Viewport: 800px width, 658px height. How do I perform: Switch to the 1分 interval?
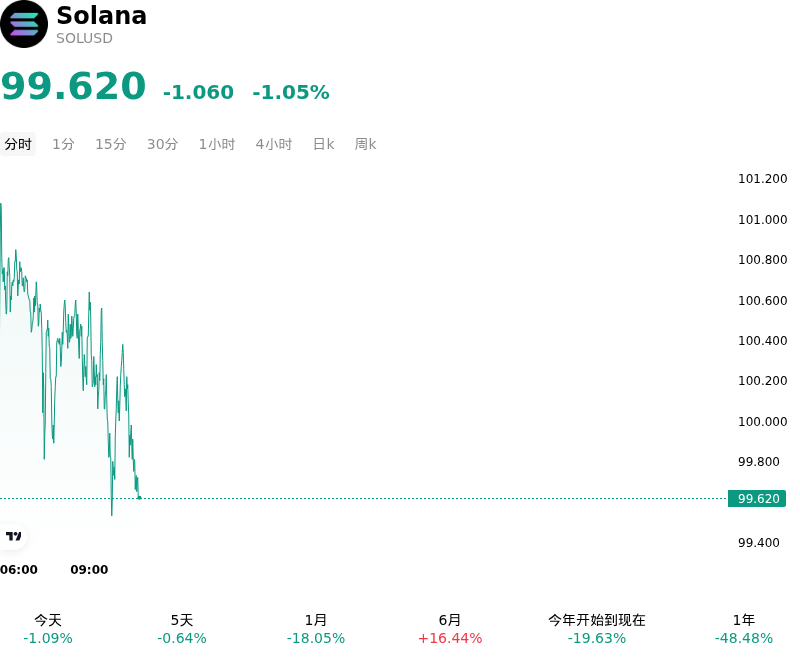click(x=63, y=144)
